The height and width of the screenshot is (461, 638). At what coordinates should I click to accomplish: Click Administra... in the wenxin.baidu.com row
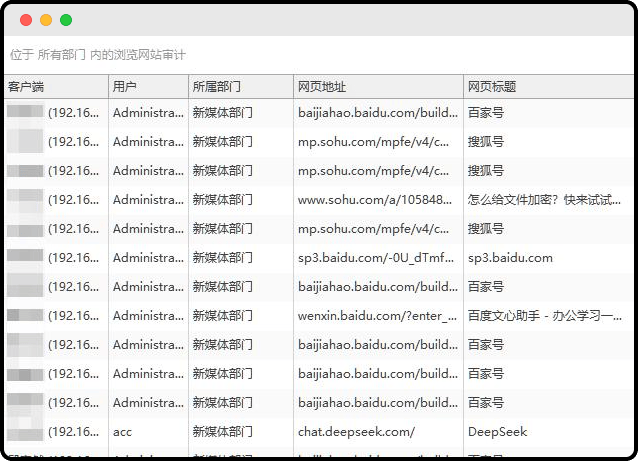point(149,316)
